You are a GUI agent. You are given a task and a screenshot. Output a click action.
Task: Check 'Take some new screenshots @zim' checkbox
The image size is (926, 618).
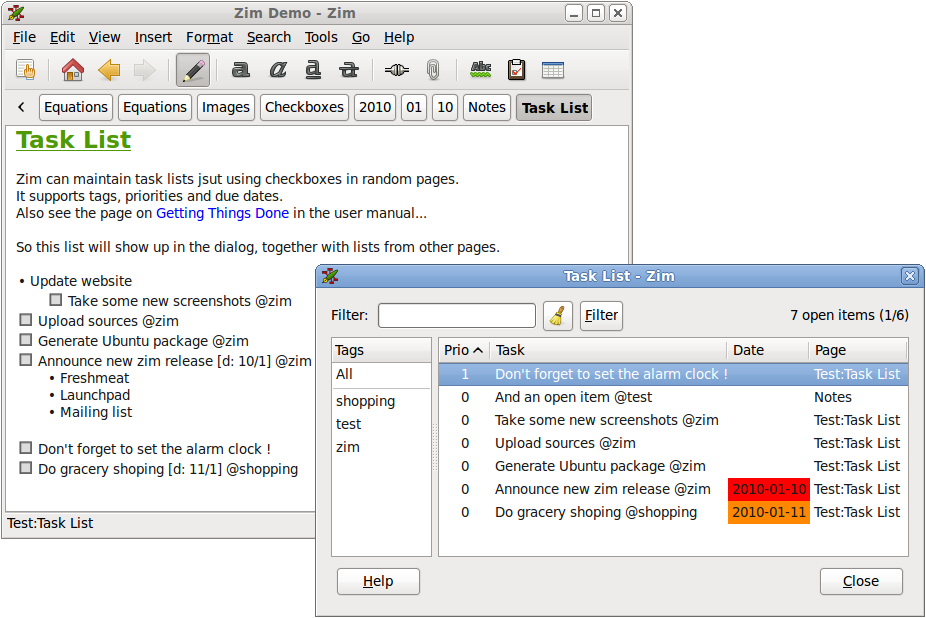[x=56, y=300]
